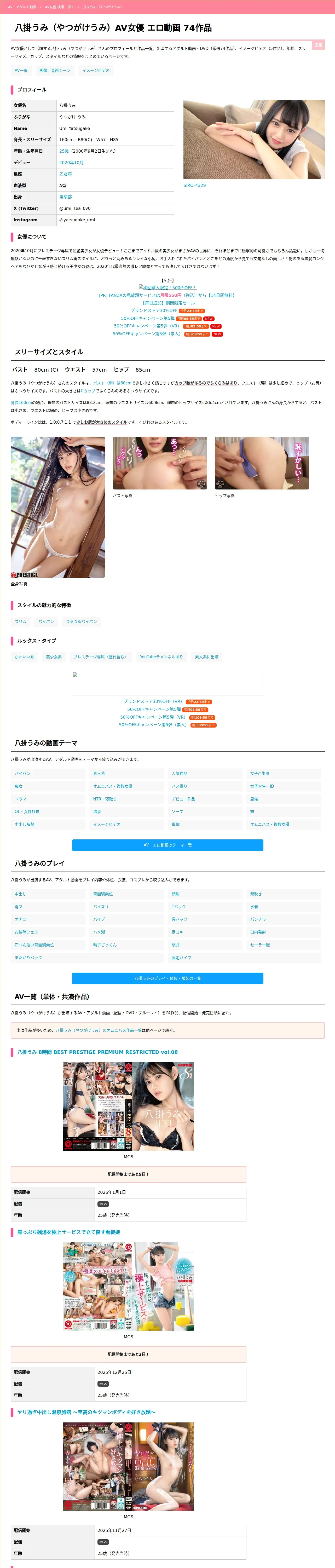Open the AV・アダルト動画 breadcrumb link
The image size is (335, 1568).
click(x=22, y=7)
